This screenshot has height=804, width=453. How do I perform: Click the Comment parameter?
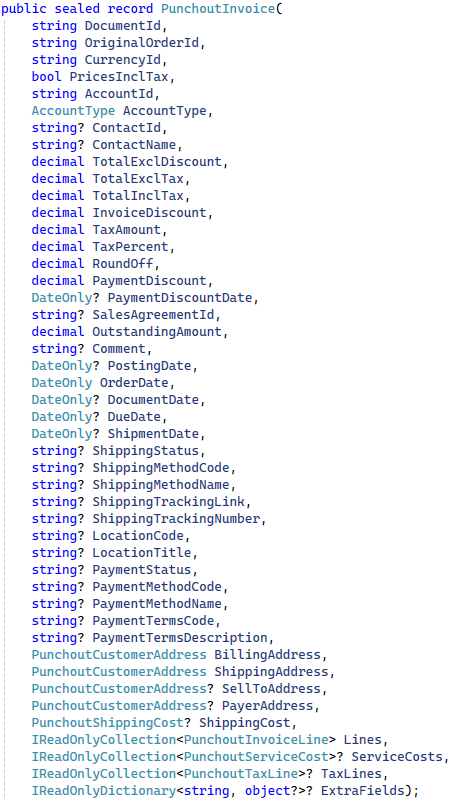[x=119, y=349]
